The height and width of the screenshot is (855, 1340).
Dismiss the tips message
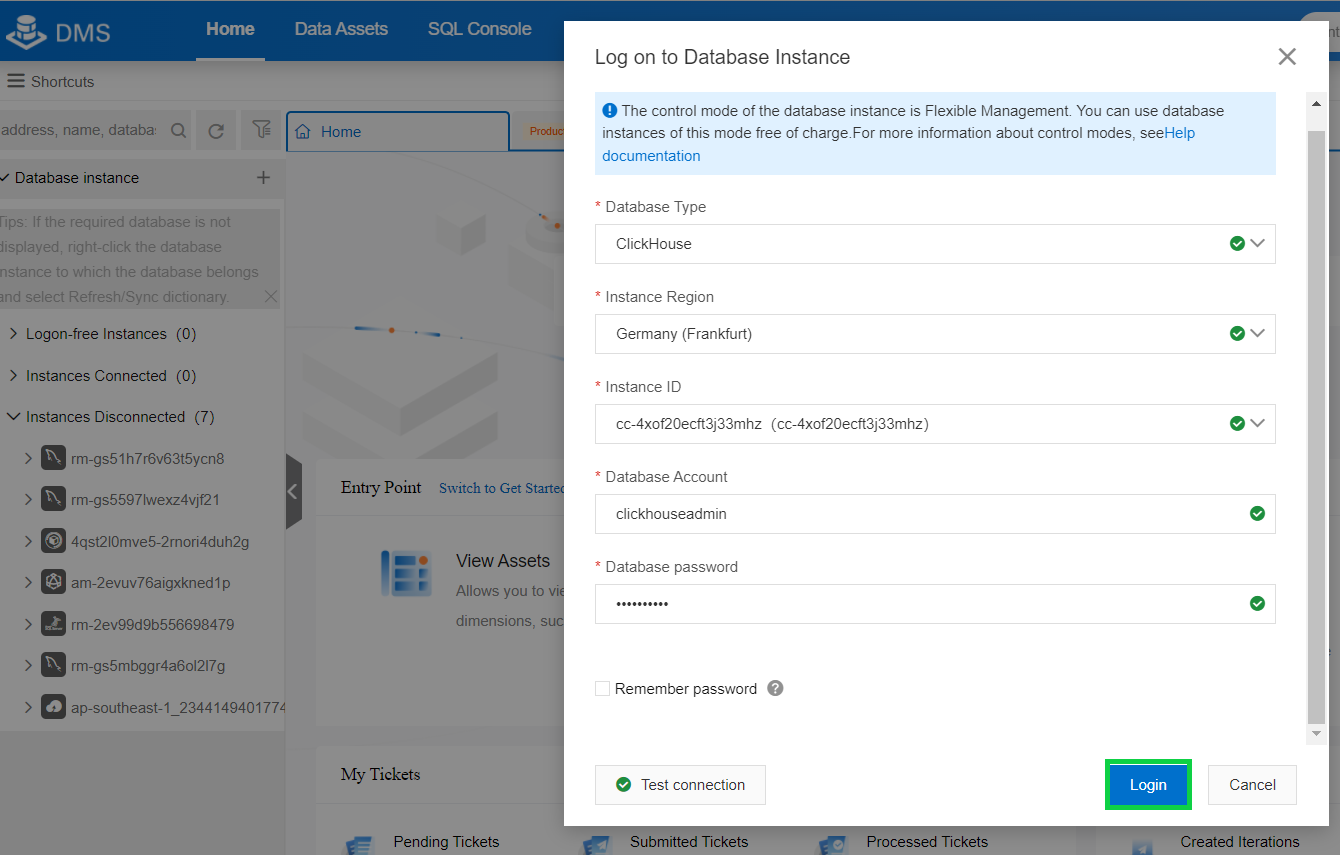point(270,296)
